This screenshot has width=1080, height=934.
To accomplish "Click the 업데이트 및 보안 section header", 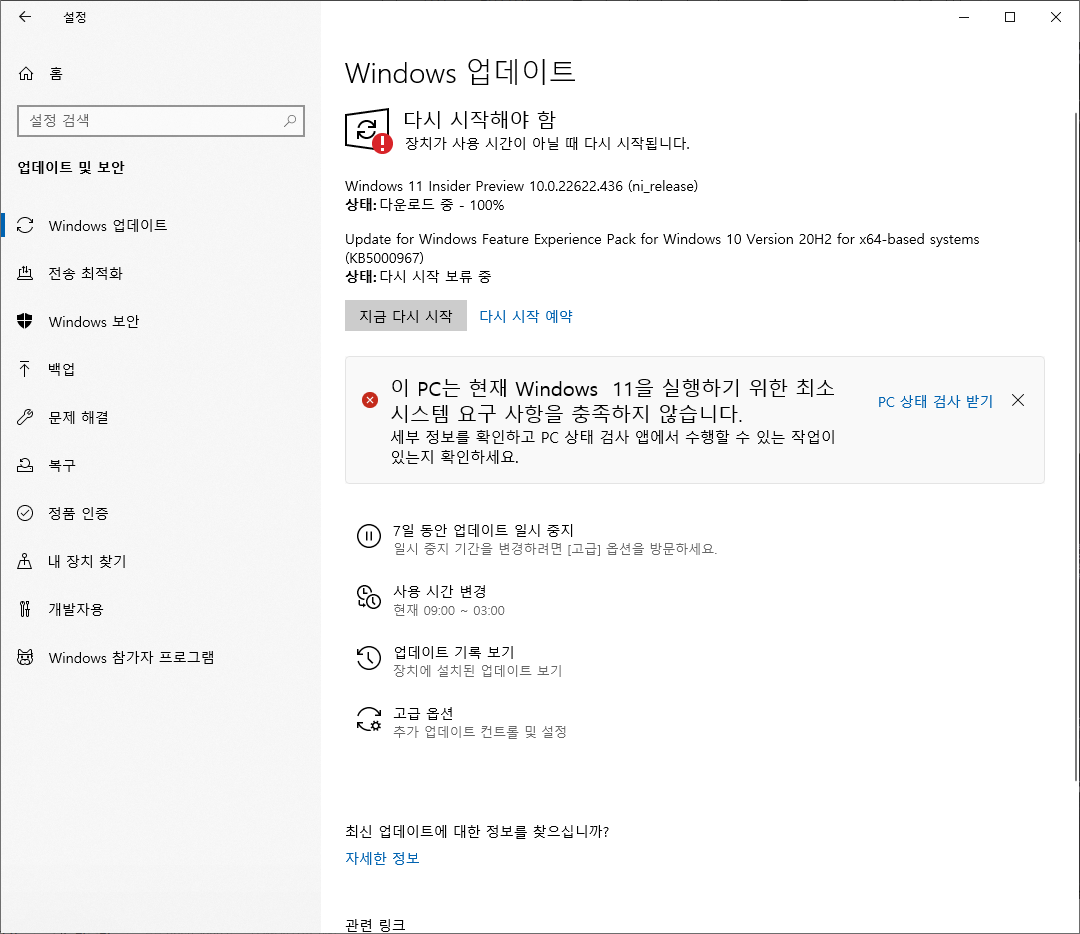I will (x=71, y=167).
